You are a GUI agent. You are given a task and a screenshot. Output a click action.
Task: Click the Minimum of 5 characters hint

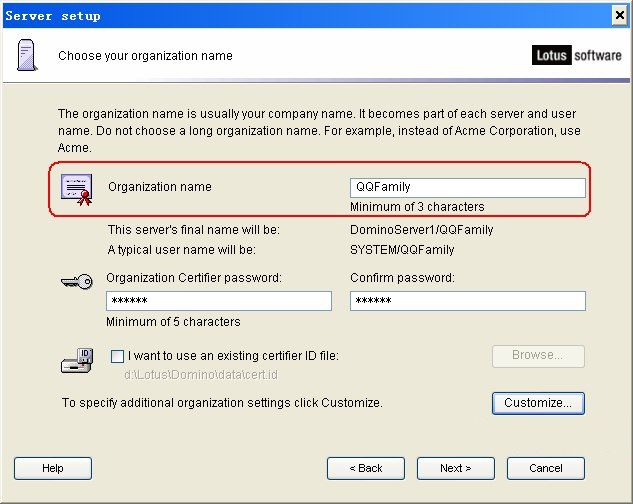173,322
